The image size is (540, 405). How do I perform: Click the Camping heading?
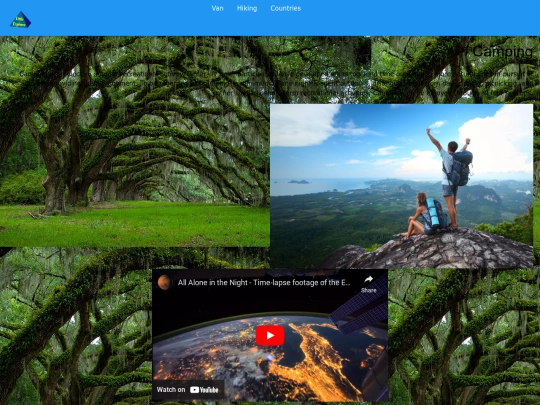502,52
